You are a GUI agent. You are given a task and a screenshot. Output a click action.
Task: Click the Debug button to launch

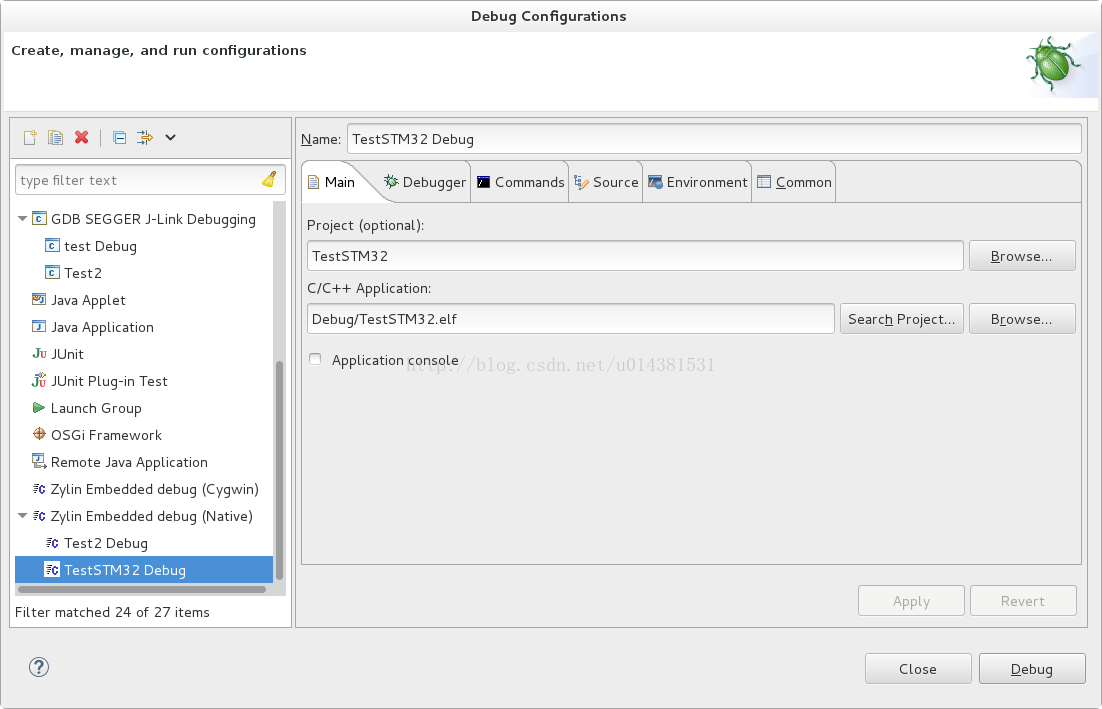[x=1031, y=669]
